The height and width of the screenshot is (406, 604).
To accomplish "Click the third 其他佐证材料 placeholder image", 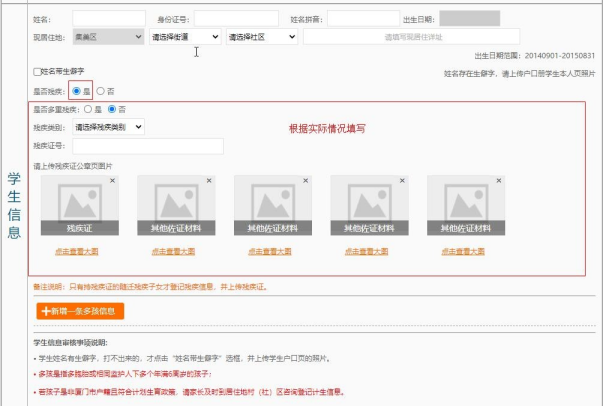I will 369,203.
